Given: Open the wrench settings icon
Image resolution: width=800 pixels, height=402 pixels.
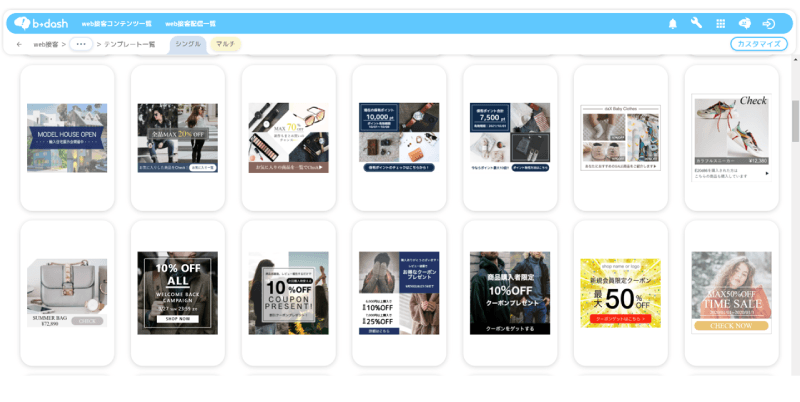Looking at the screenshot, I should point(696,23).
